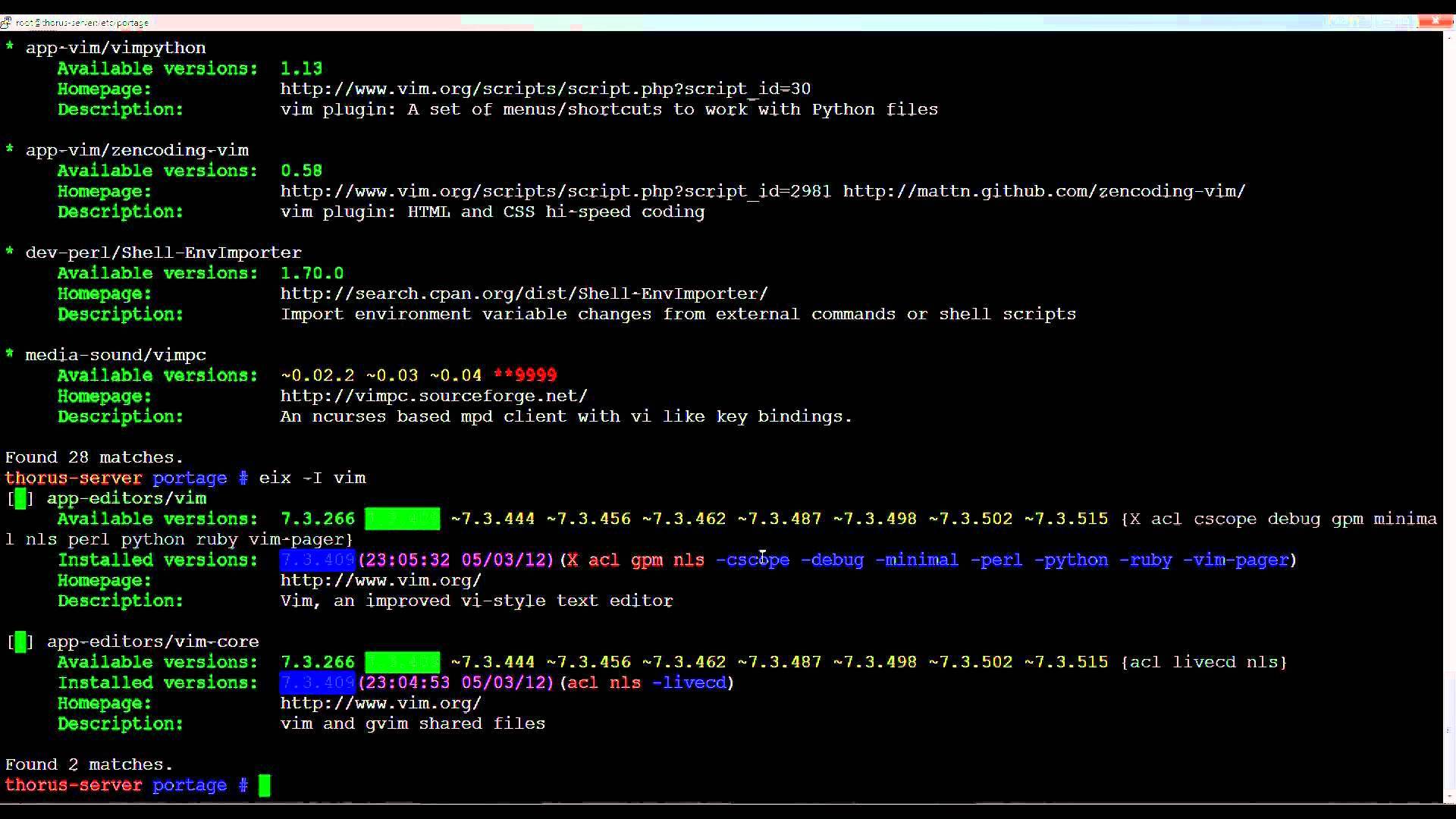
Task: Click the -cscope USE flag on vim
Action: tap(752, 560)
